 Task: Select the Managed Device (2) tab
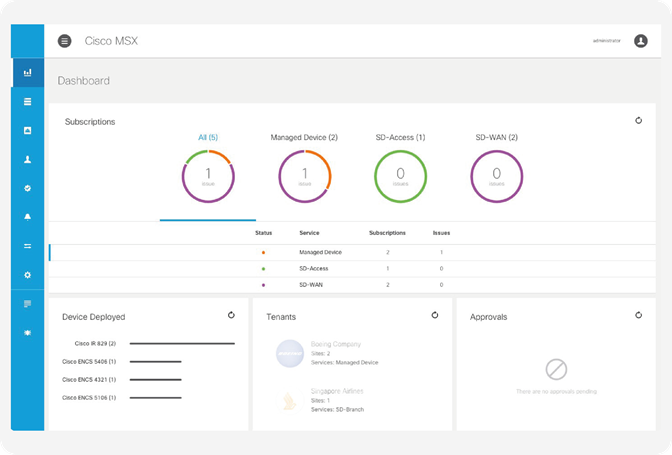[x=304, y=138]
